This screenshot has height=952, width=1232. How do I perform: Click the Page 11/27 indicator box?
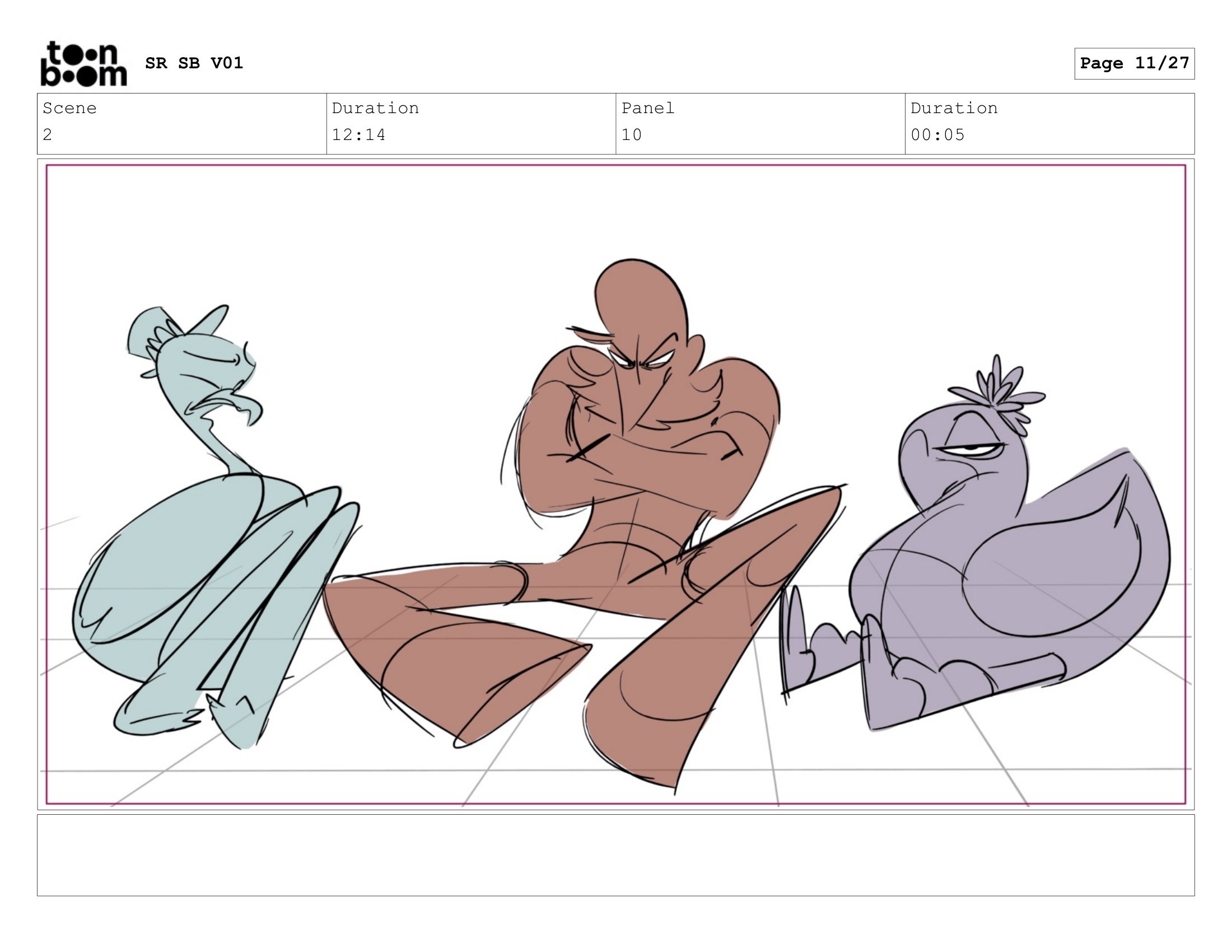1134,63
